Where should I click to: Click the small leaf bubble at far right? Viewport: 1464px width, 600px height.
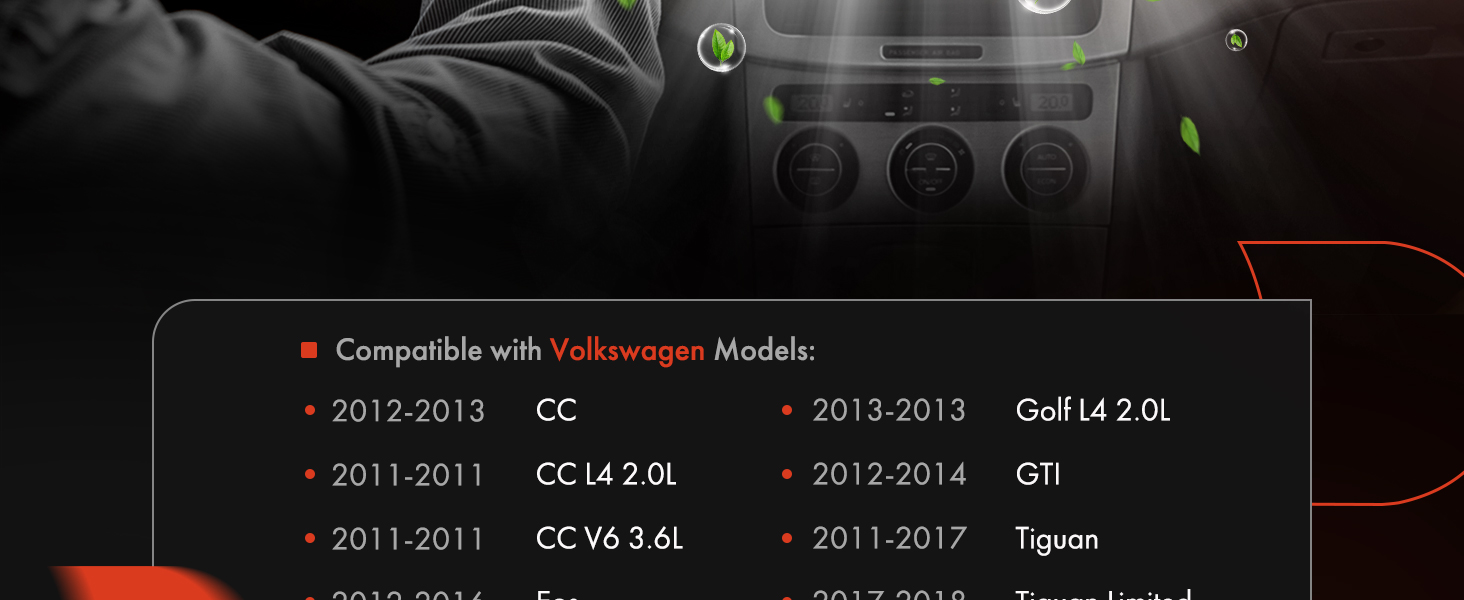pos(1237,40)
